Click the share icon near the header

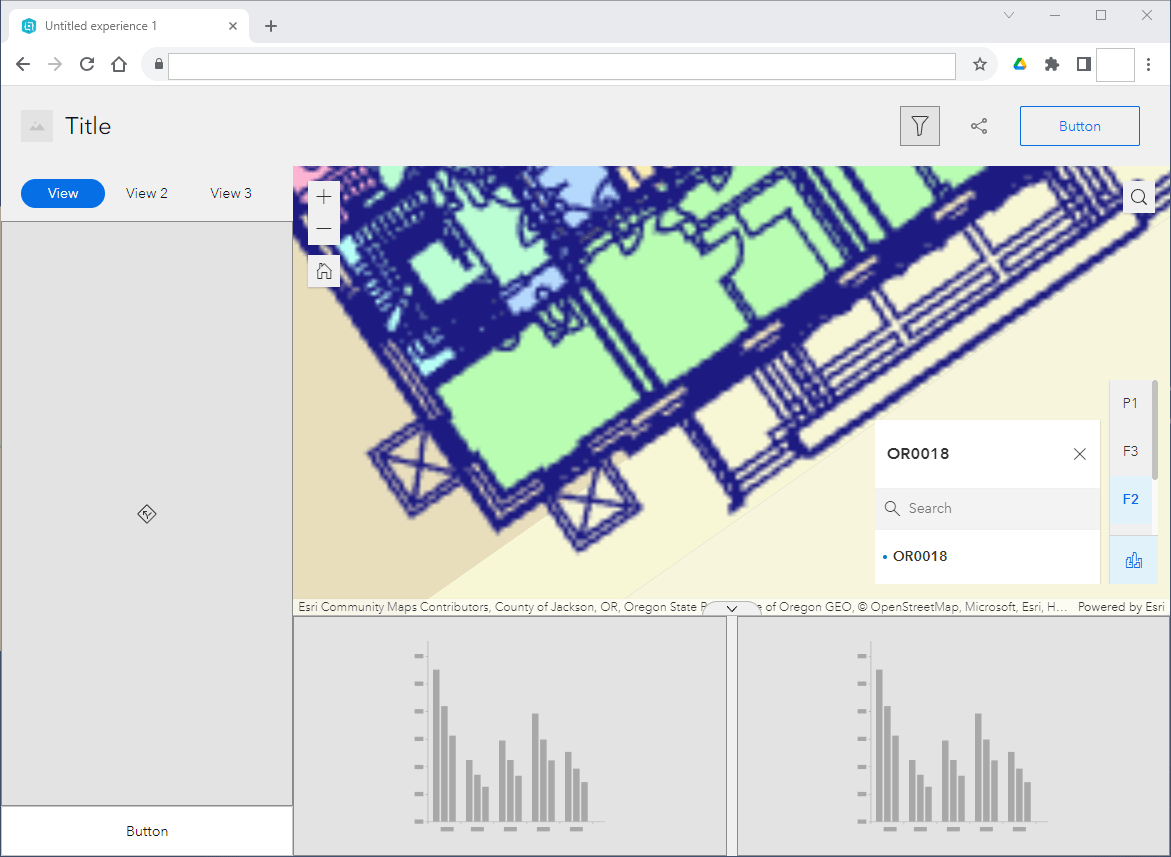pyautogui.click(x=979, y=125)
